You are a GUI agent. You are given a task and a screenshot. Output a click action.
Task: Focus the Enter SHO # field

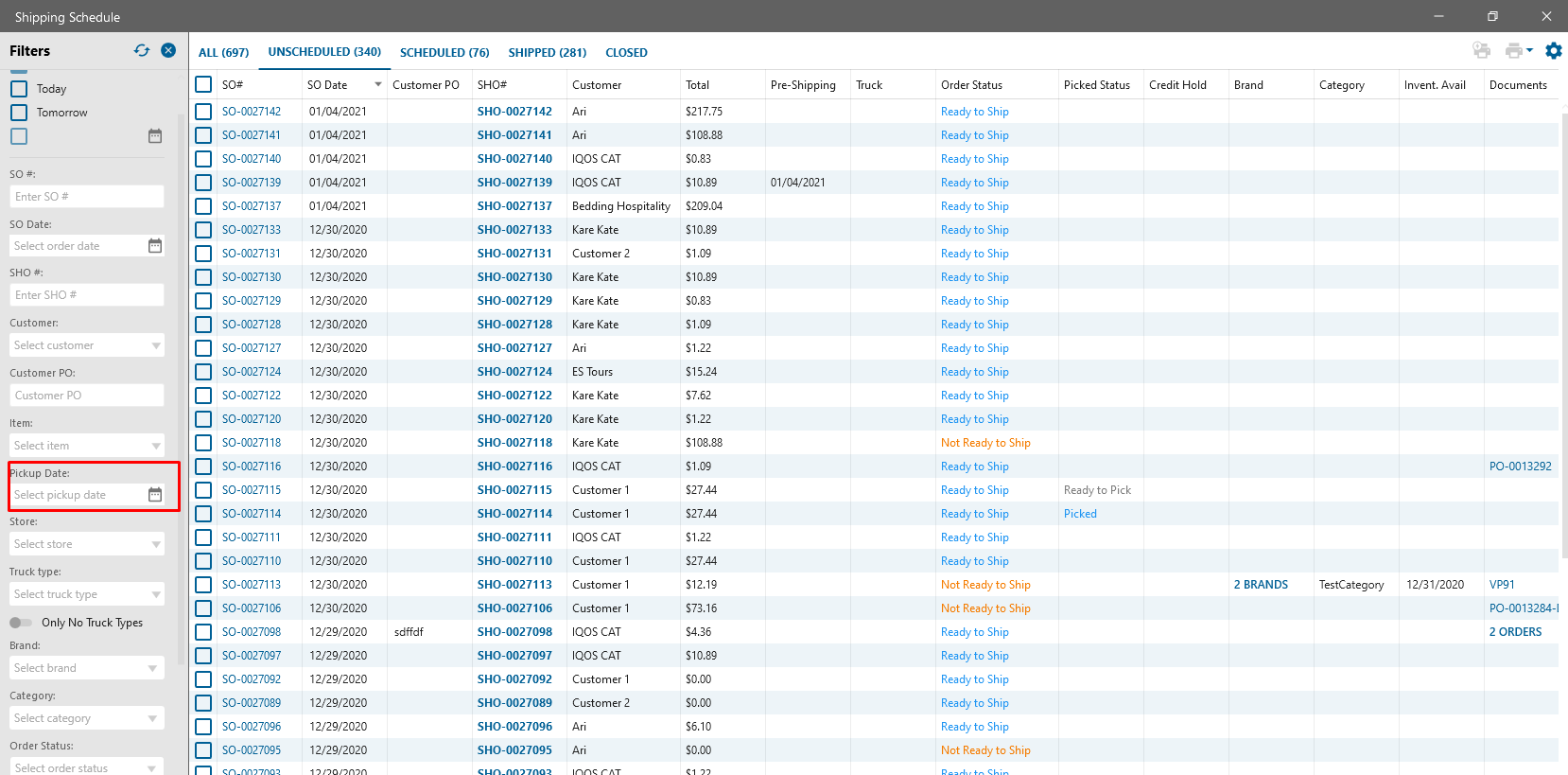[87, 295]
